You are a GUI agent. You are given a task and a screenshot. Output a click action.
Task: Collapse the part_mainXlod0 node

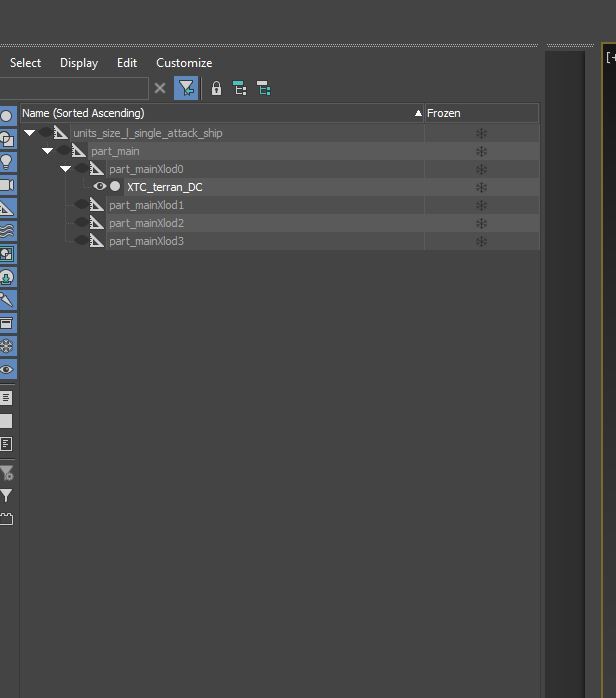[x=65, y=169]
